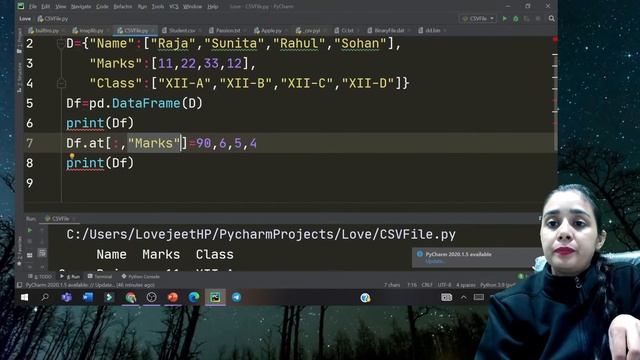The image size is (640, 360).
Task: Open Google Chrome from taskbar
Action: 131,297
